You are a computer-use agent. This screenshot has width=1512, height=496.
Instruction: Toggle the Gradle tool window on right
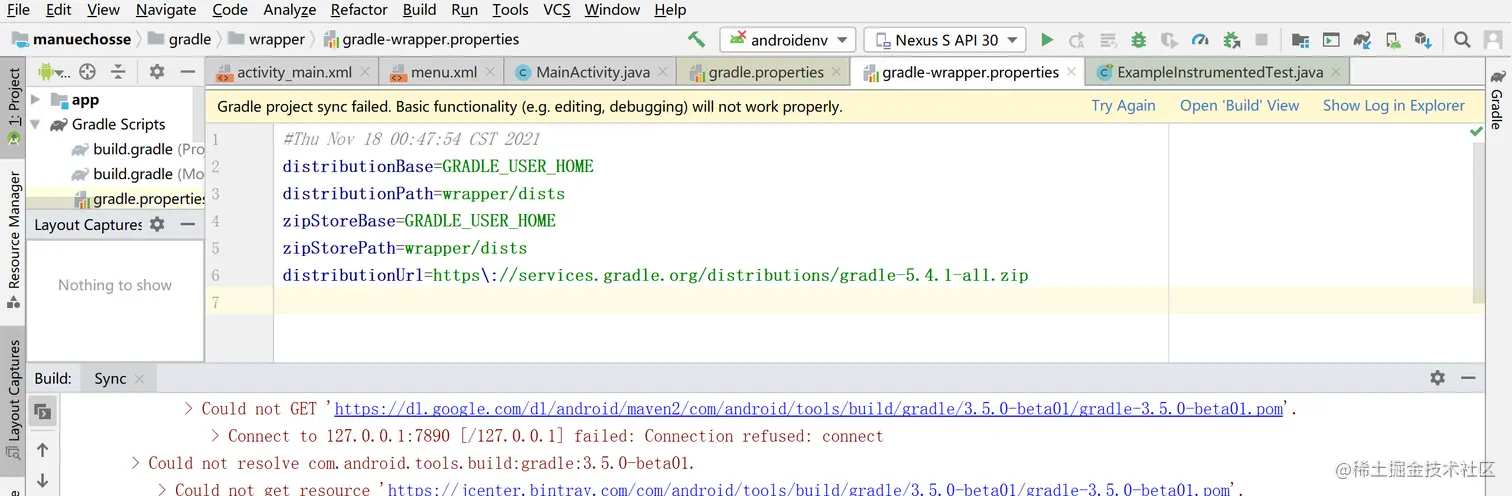(1497, 100)
